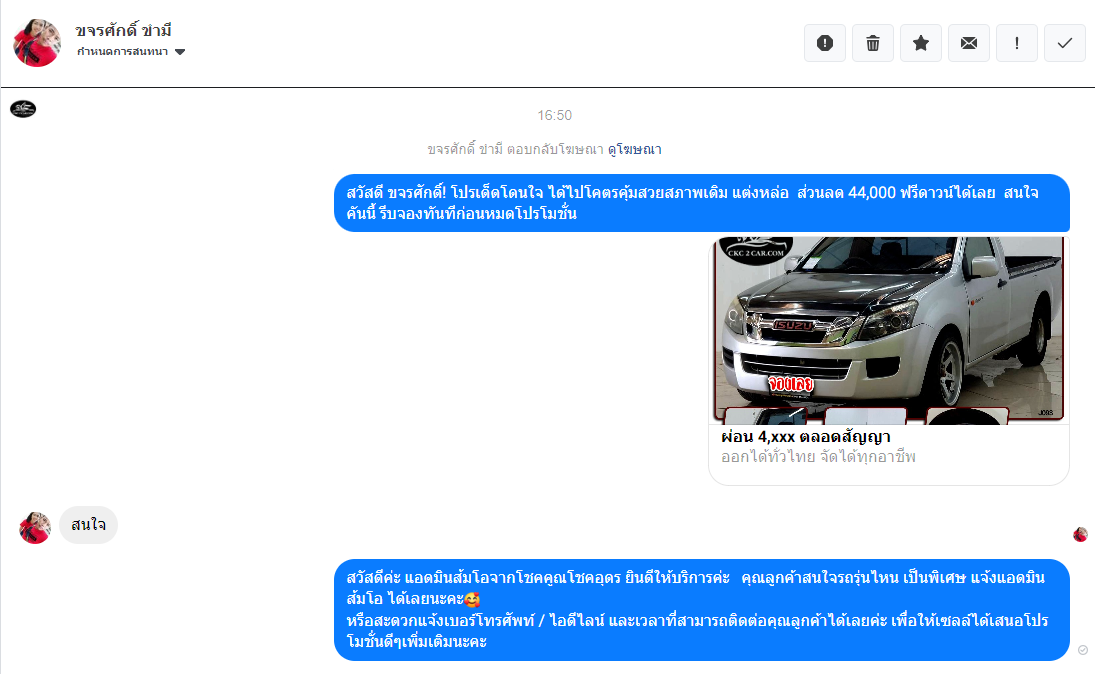Select the page logo icon under header
Image resolution: width=1095 pixels, height=674 pixels.
(x=23, y=109)
